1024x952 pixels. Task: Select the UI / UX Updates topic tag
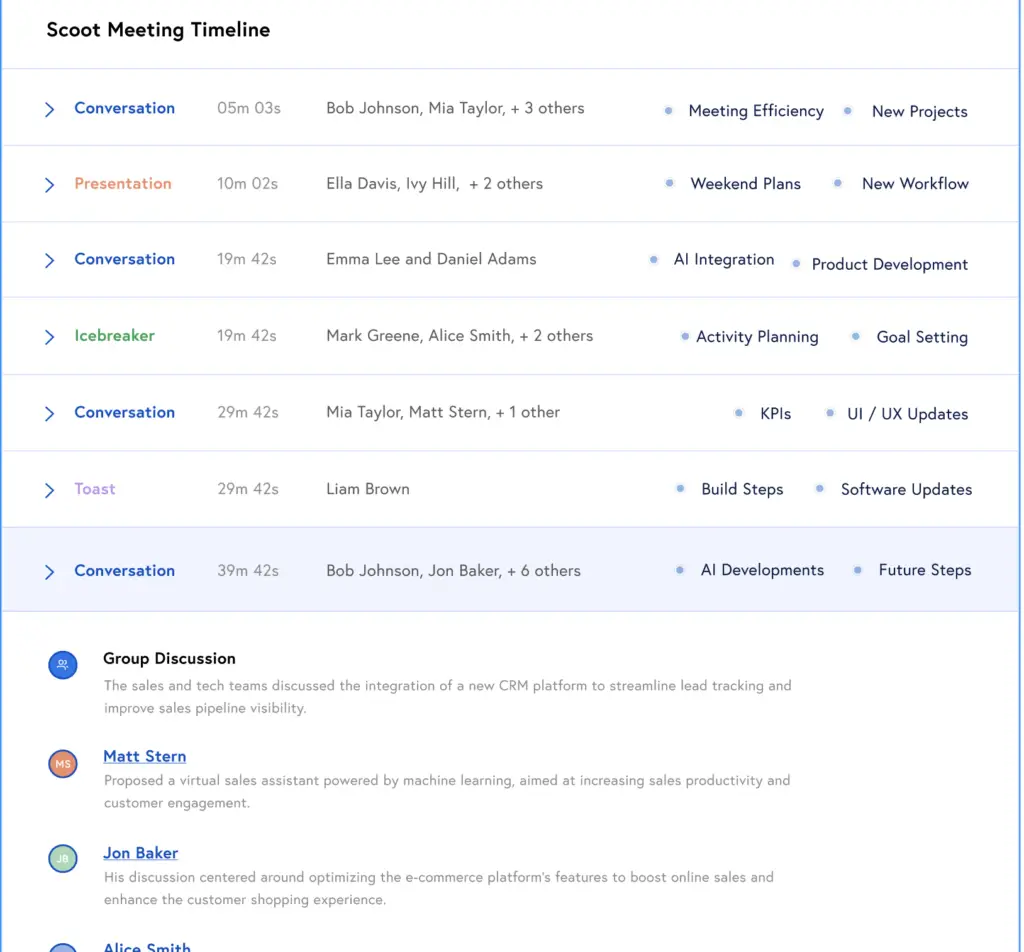pyautogui.click(x=907, y=414)
